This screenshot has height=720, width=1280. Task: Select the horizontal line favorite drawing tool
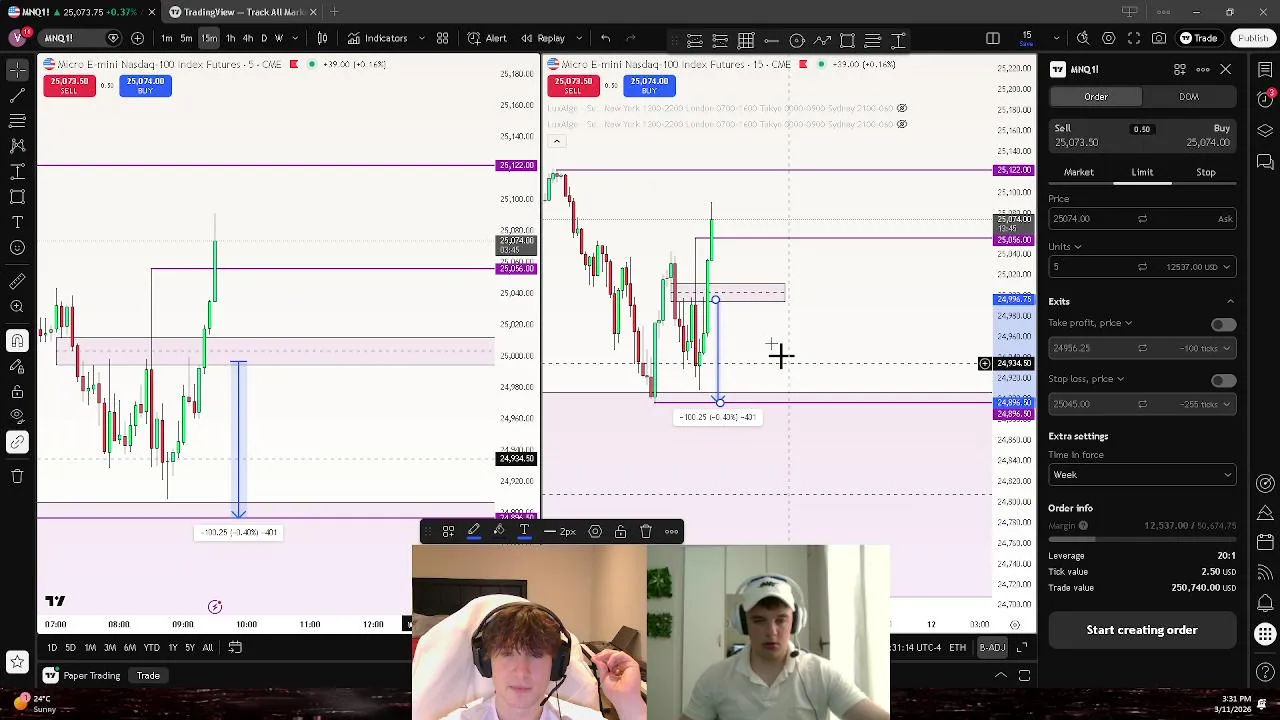coord(771,40)
